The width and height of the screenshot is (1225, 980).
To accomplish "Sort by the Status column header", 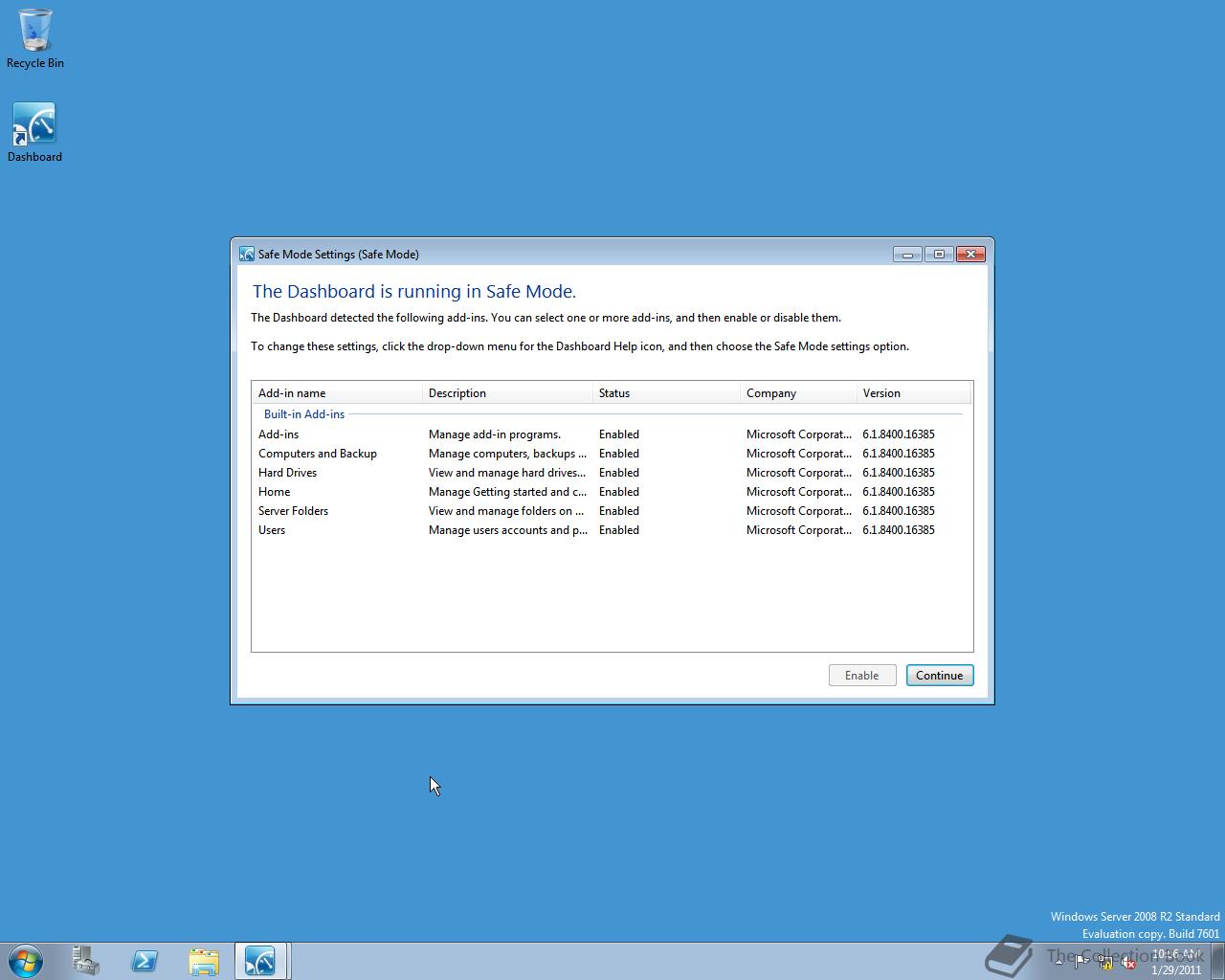I will point(666,393).
